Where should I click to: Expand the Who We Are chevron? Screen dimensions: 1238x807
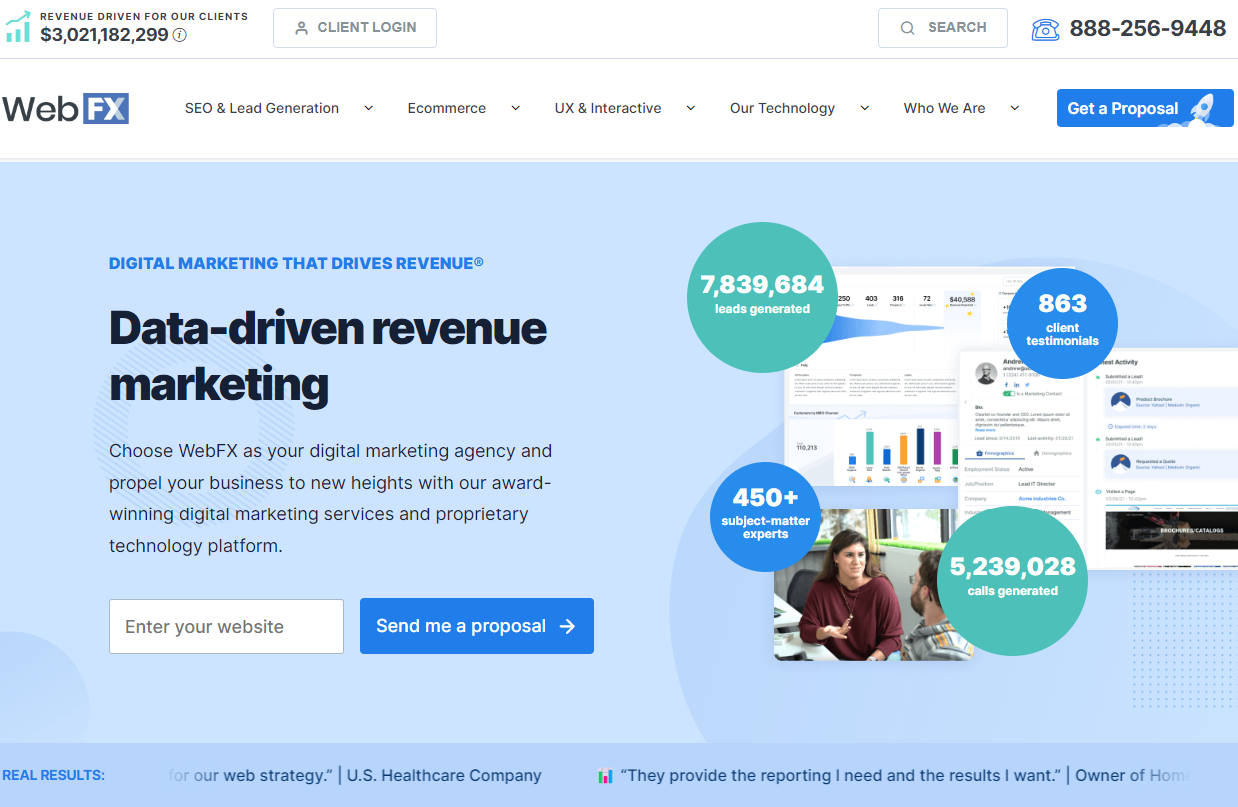1014,108
